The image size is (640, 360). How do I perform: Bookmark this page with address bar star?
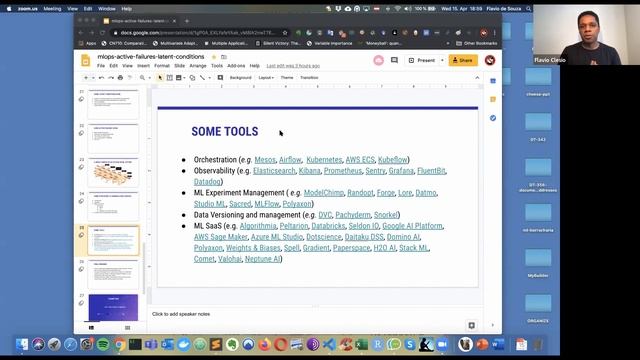click(285, 33)
